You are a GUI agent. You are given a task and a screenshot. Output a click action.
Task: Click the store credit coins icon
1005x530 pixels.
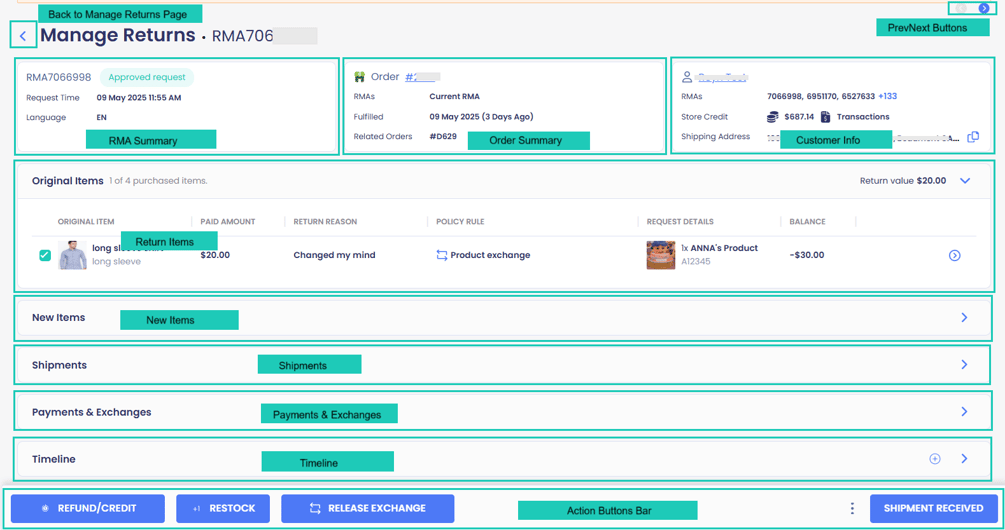pos(773,117)
